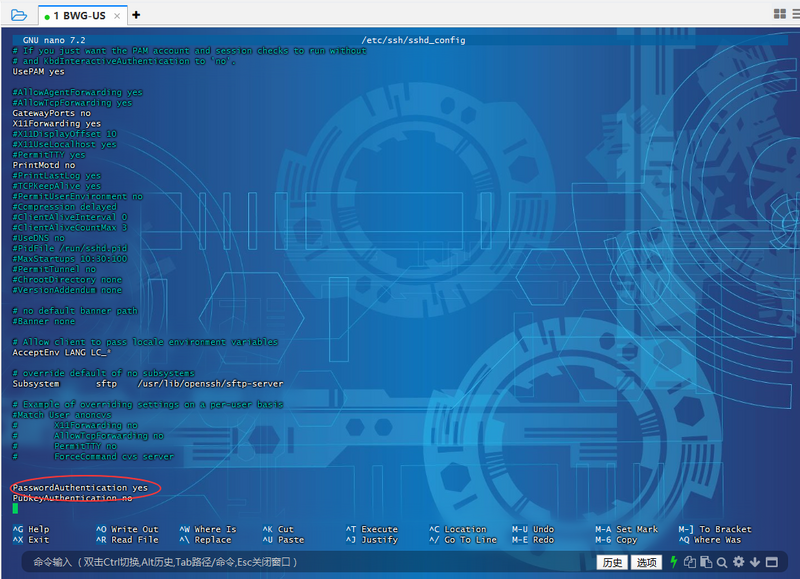Toggle the 选项 options panel

click(646, 562)
